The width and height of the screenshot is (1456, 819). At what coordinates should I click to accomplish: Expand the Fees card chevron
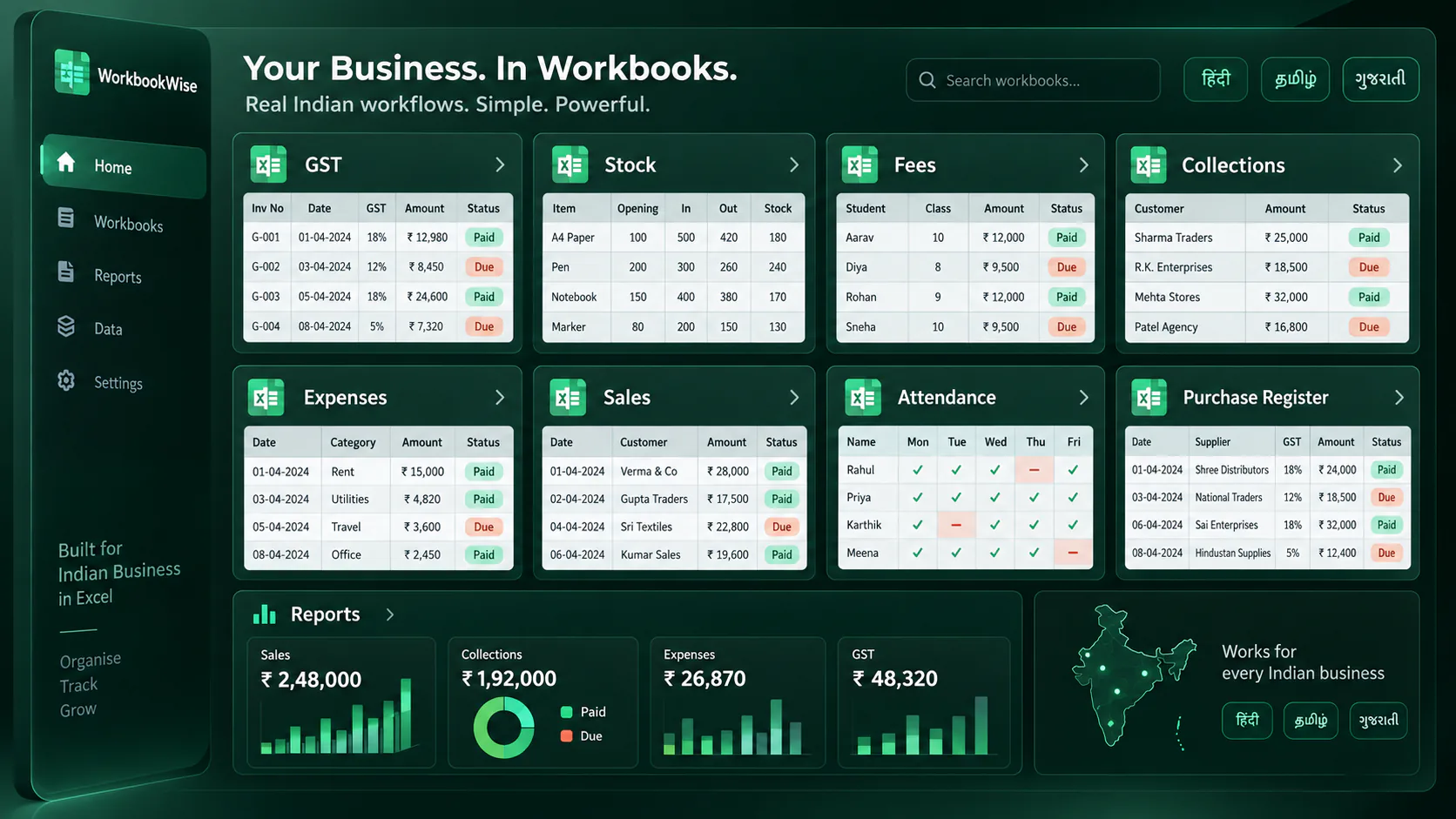click(x=1084, y=164)
